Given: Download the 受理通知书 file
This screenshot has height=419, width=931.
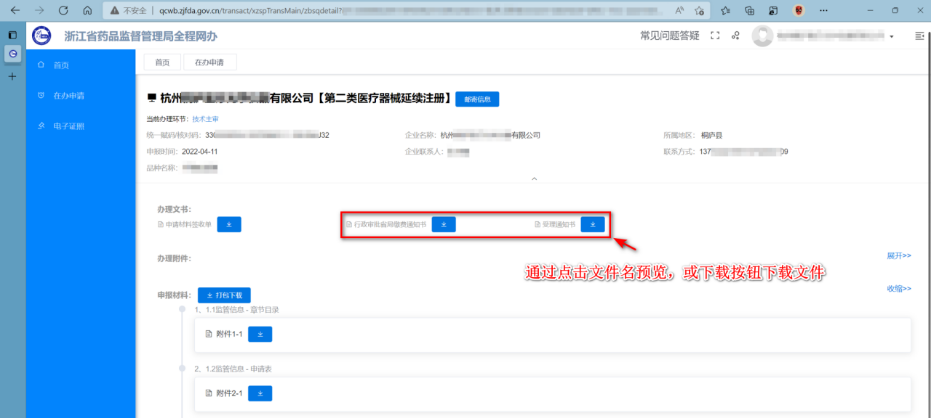Looking at the screenshot, I should [593, 224].
